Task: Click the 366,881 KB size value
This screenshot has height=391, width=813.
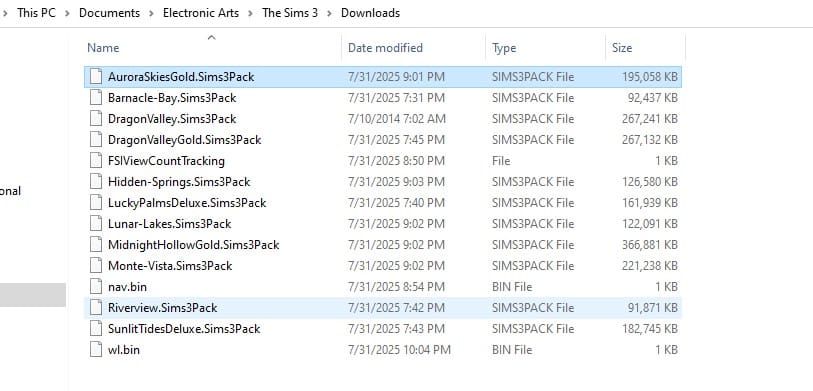Action: (650, 245)
